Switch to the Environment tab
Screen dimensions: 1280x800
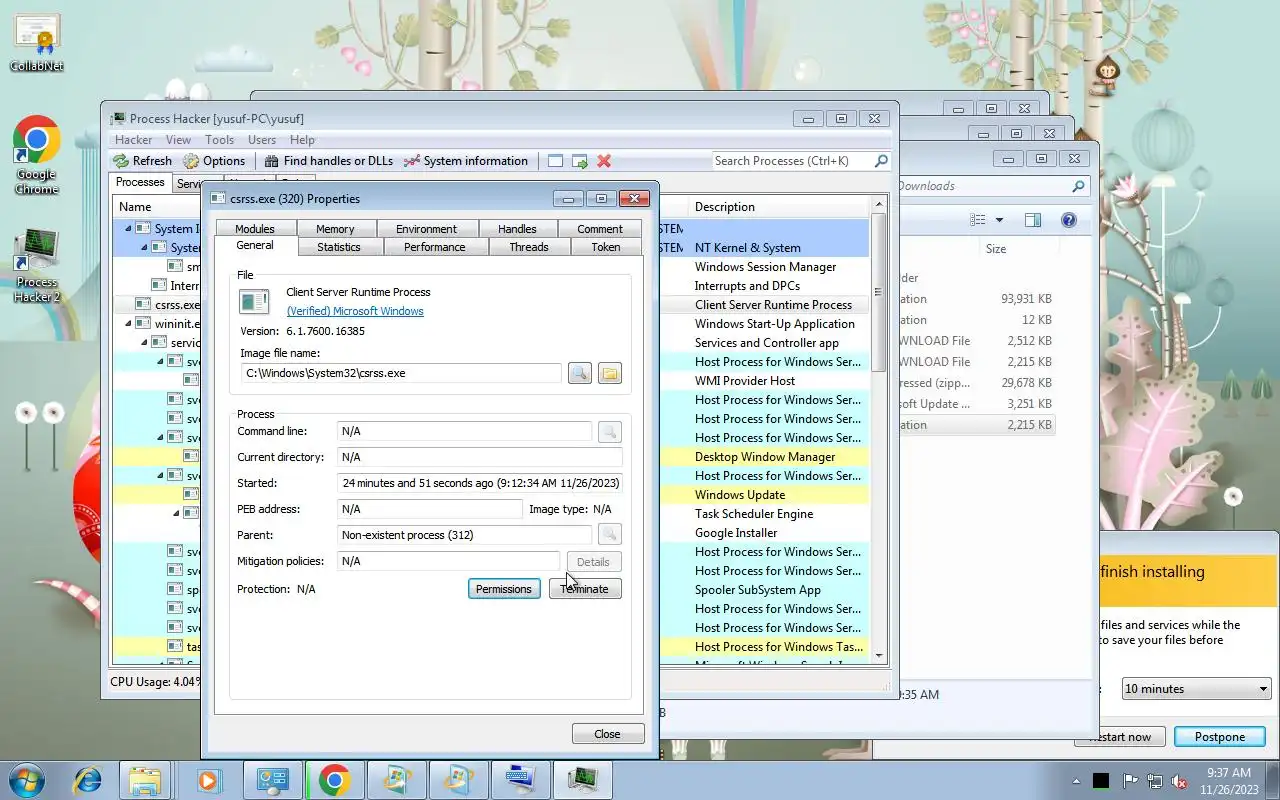pos(426,229)
